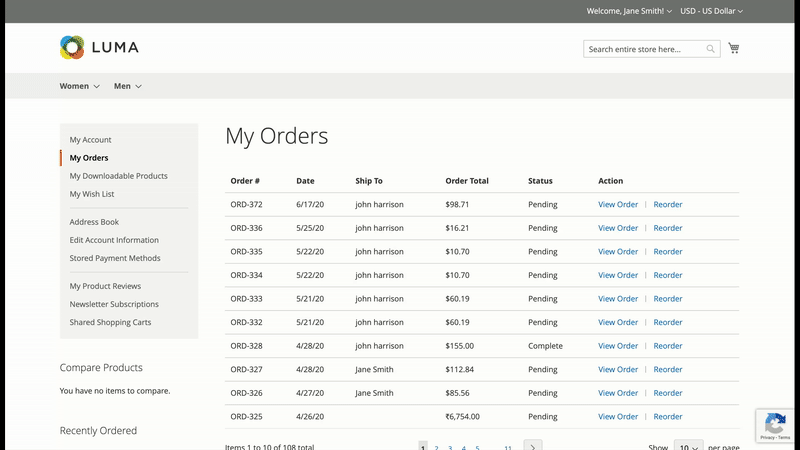Click the ₹6,754.00 order total
This screenshot has width=800, height=450.
(462, 416)
